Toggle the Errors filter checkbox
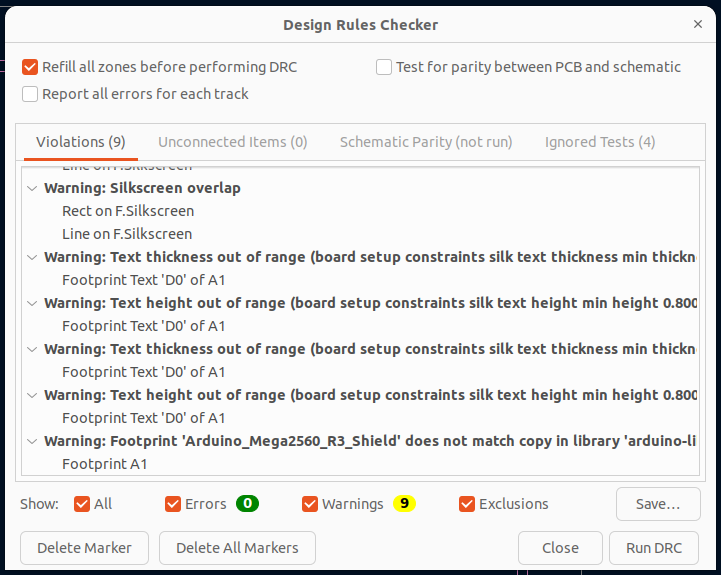The image size is (721, 575). tap(173, 504)
